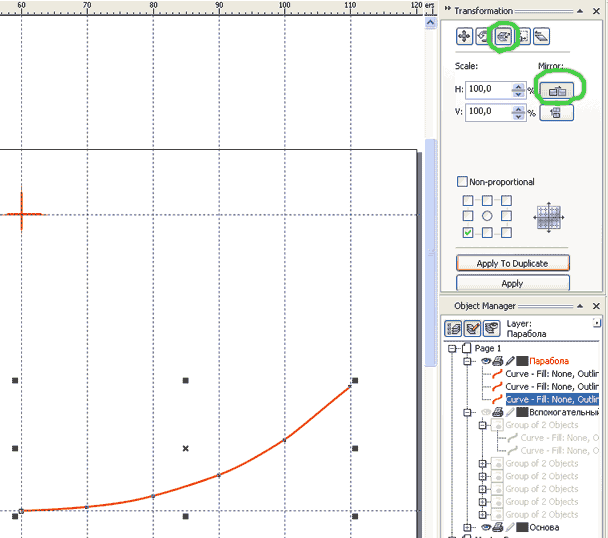Click the vertical Mirror button
608x538 pixels.
(x=556, y=112)
